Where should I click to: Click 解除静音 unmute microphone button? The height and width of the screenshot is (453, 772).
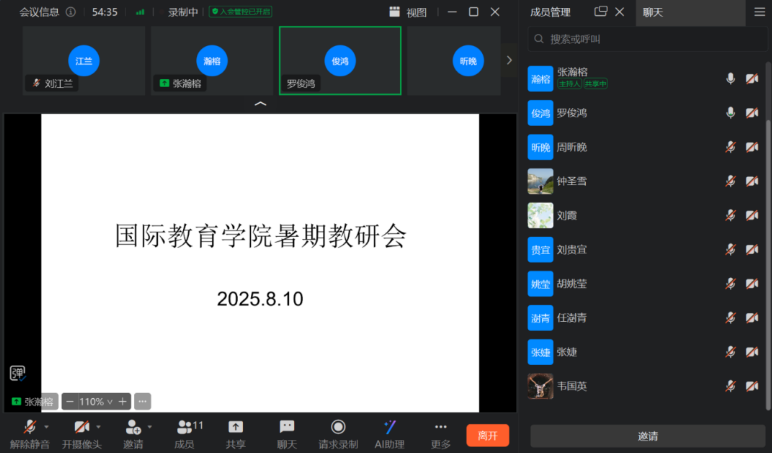[x=30, y=434]
